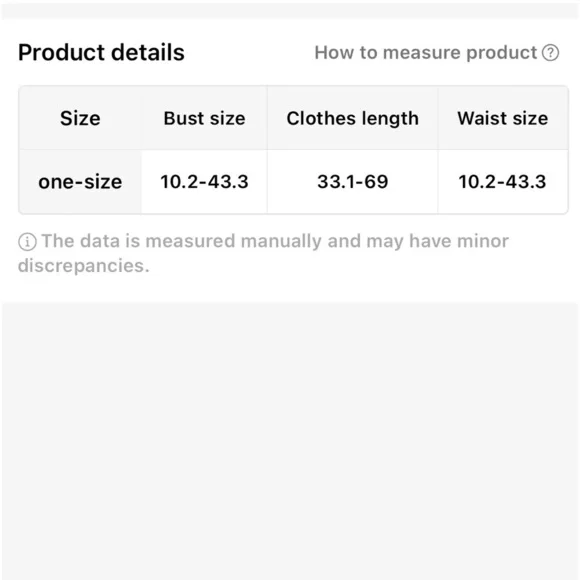Click the manual measurement disclaimer text
The height and width of the screenshot is (580, 580).
point(263,253)
